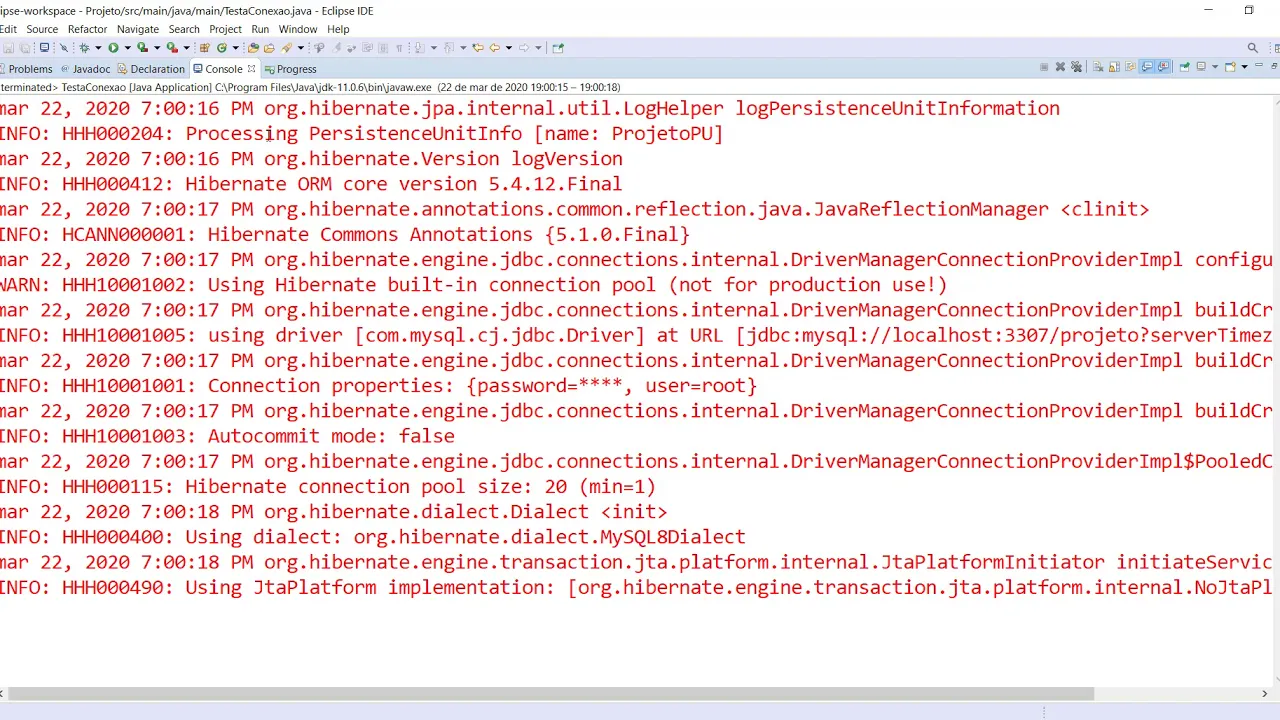Minimize the Console view panel

[1259, 66]
